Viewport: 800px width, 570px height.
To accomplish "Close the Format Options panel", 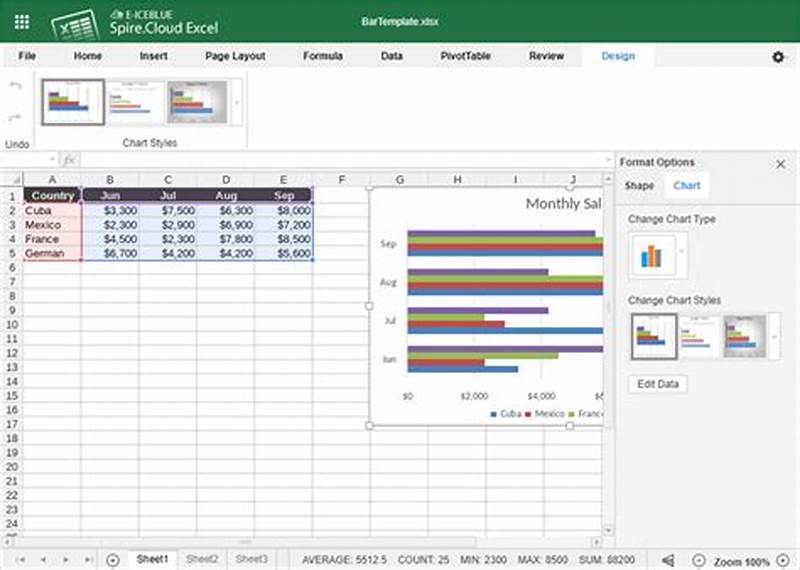I will point(780,164).
